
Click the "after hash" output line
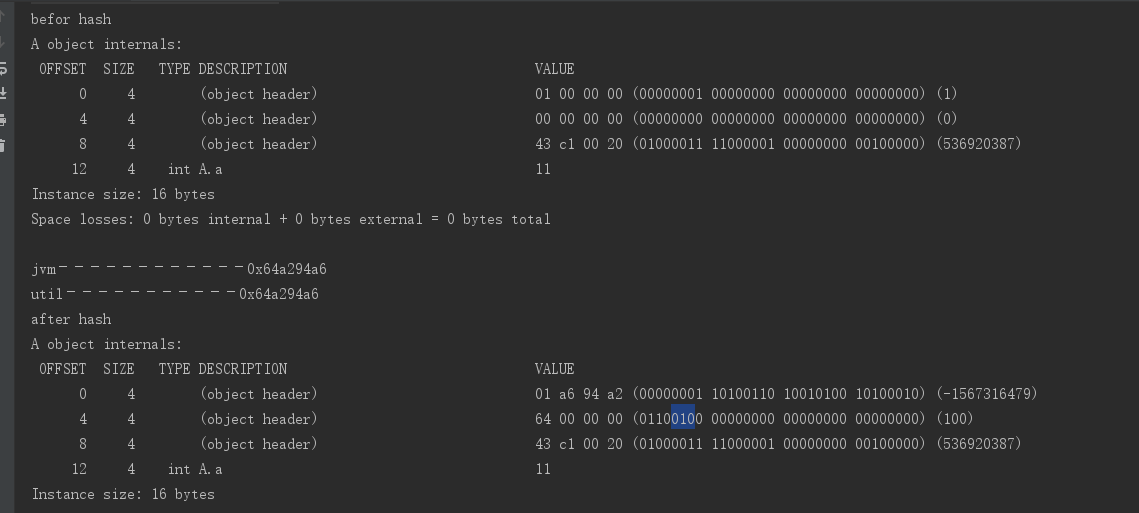71,319
